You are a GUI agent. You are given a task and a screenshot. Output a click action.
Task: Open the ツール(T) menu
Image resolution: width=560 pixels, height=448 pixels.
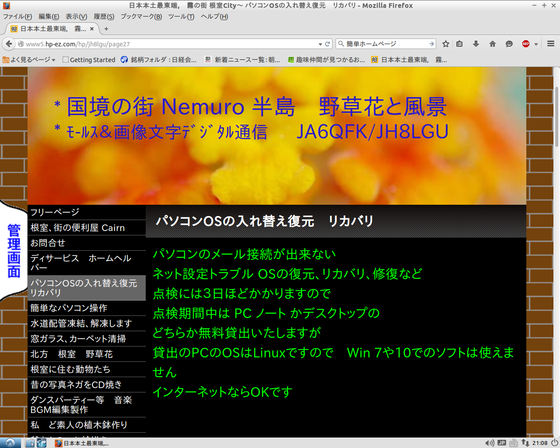pyautogui.click(x=181, y=16)
